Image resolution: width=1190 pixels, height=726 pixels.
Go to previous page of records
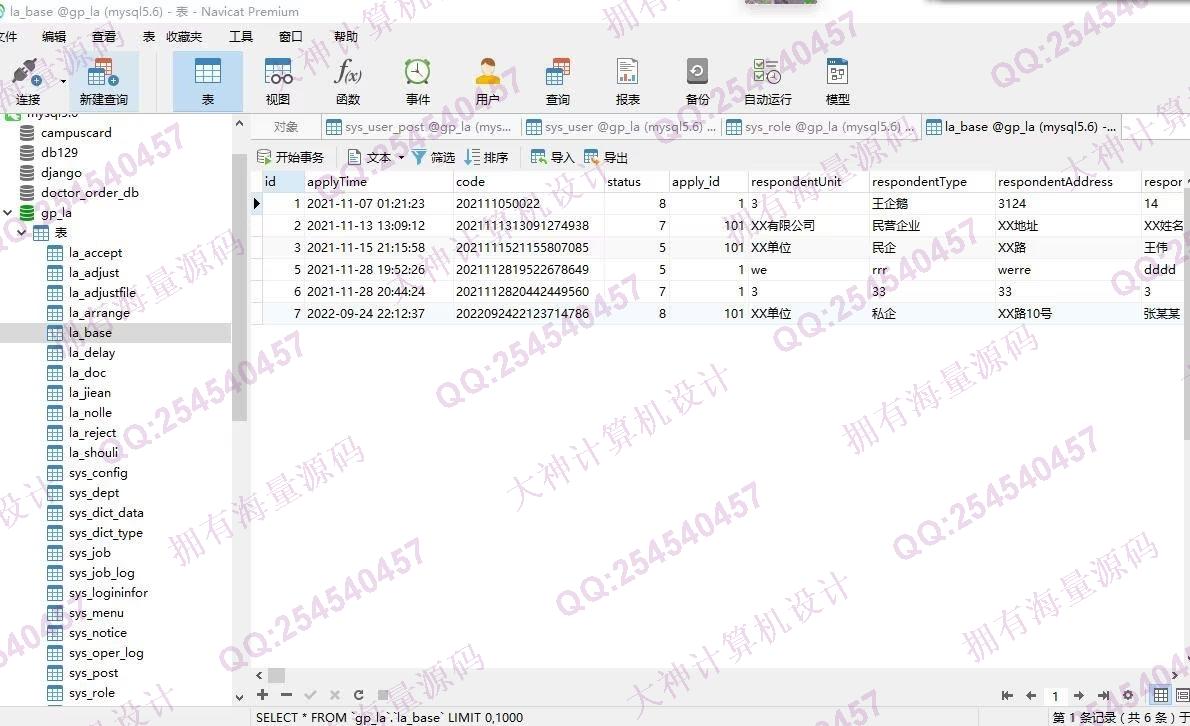pyautogui.click(x=1031, y=695)
